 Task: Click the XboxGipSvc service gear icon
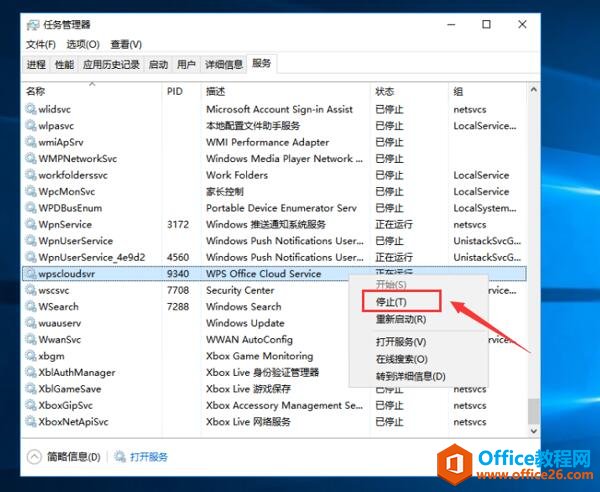[31, 405]
